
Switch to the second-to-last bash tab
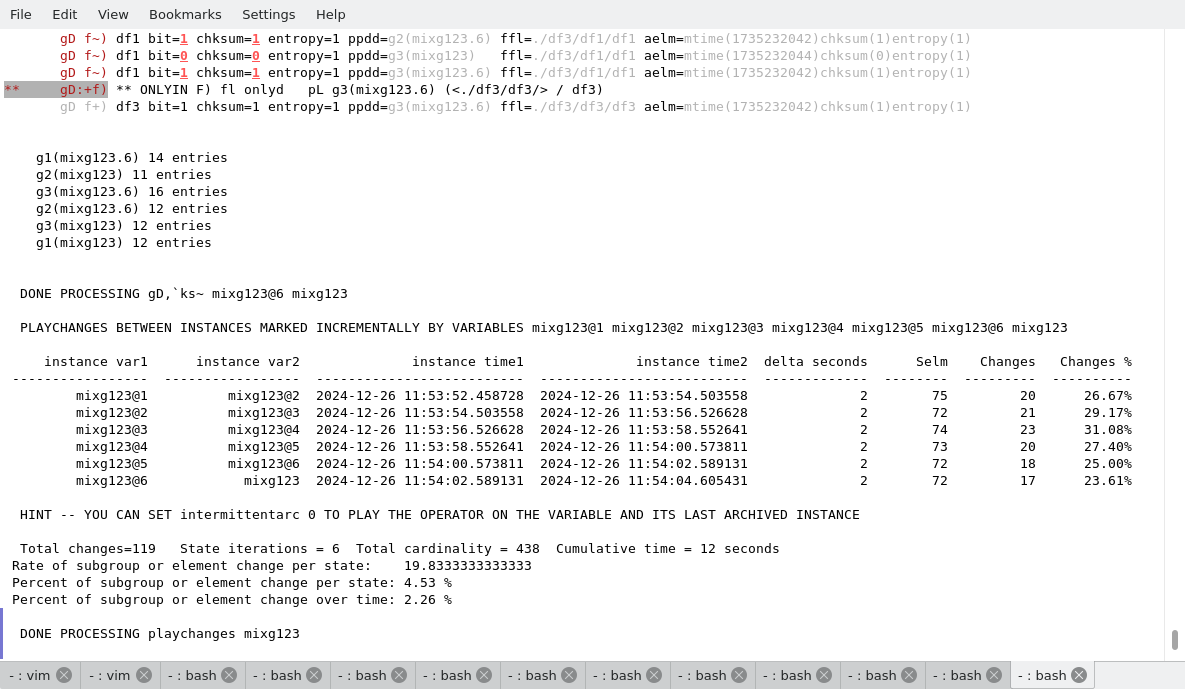pos(957,675)
